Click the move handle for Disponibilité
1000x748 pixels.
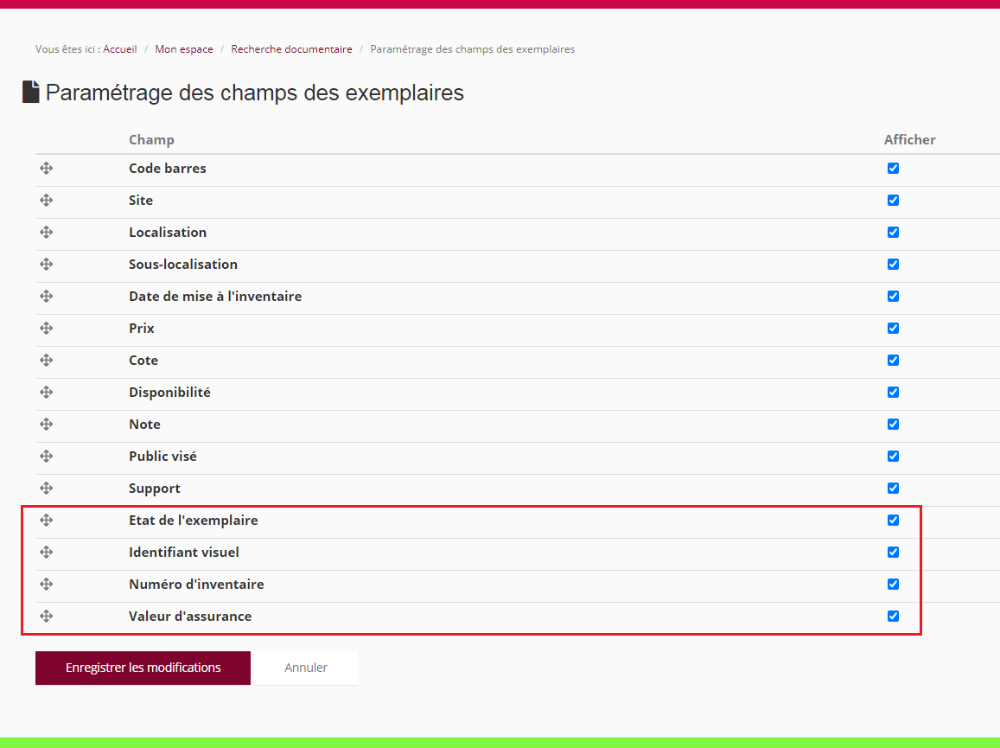pyautogui.click(x=46, y=392)
